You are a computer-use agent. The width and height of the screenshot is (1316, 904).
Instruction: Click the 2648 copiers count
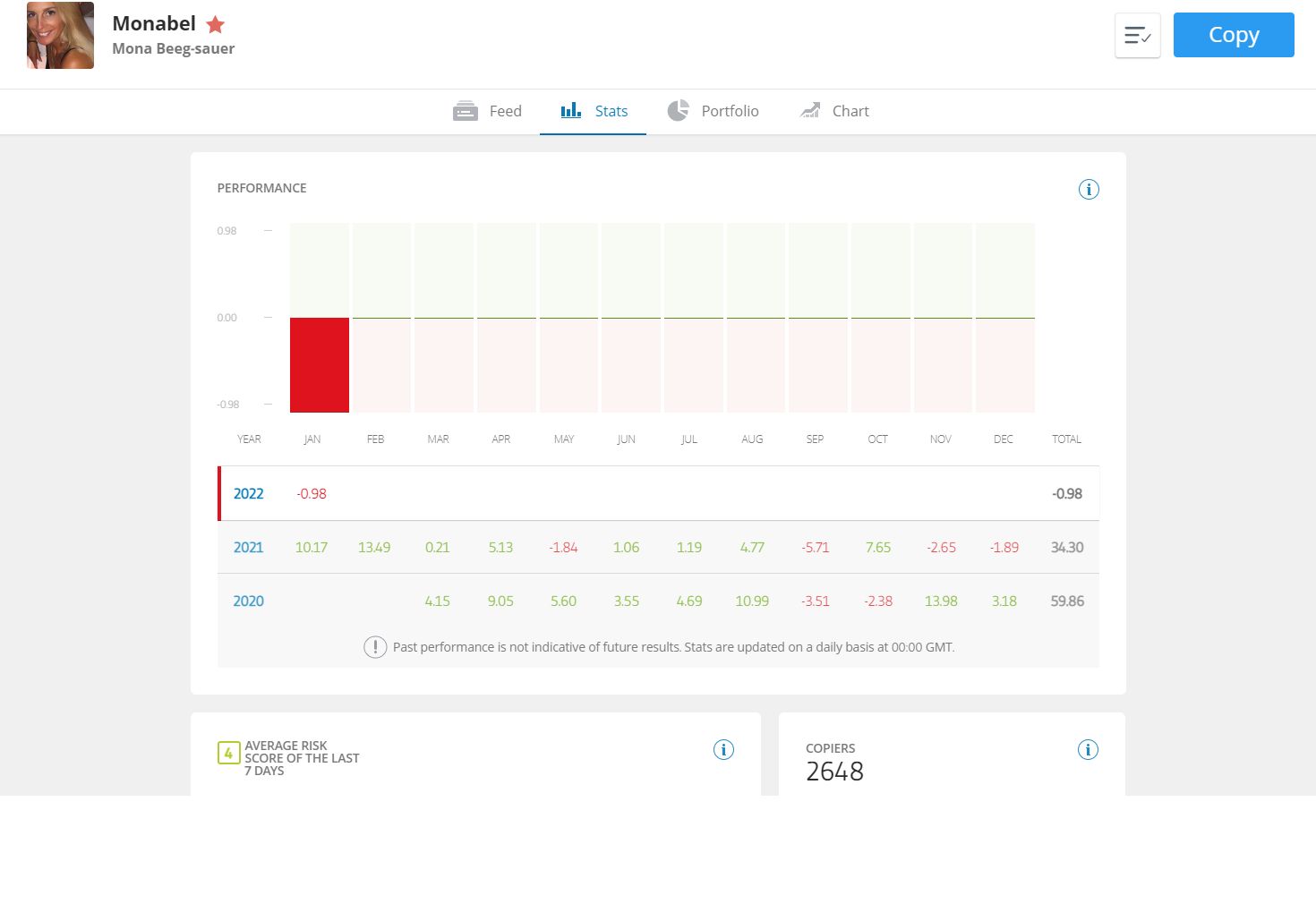point(834,772)
